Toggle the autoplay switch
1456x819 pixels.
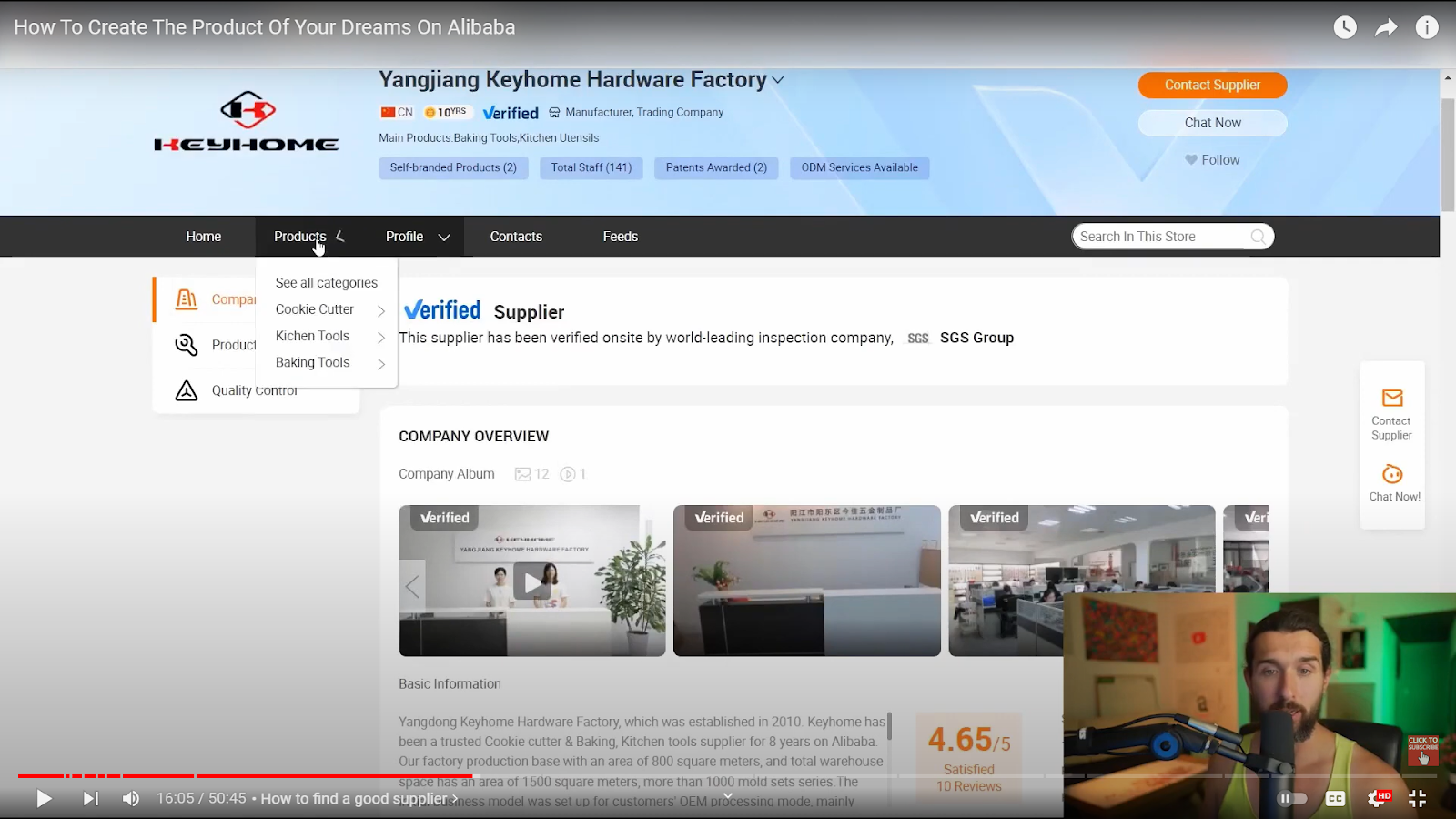pos(1292,798)
